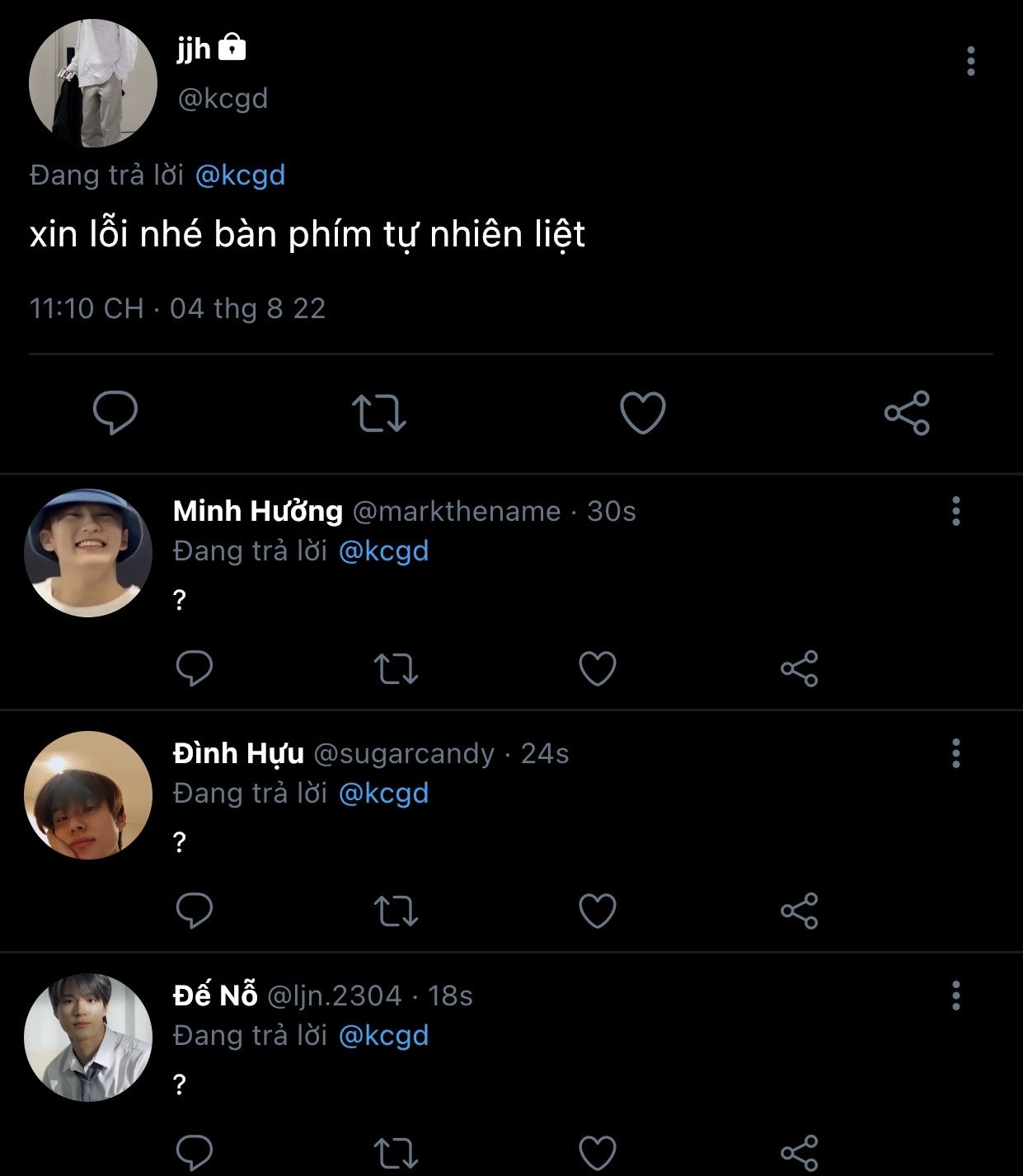The image size is (1023, 1176).
Task: Reply to Minh Hưởng's comment
Action: 195,668
